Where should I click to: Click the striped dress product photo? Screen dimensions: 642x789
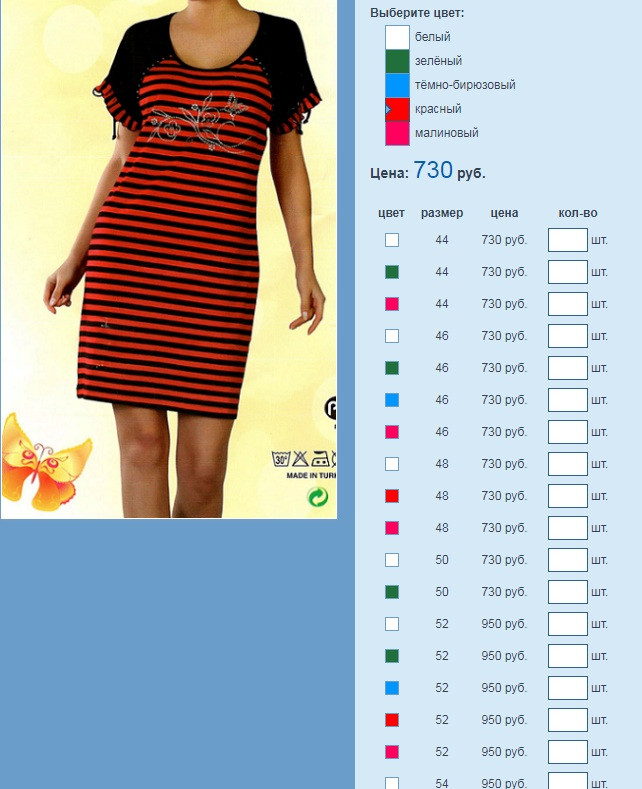(x=169, y=259)
